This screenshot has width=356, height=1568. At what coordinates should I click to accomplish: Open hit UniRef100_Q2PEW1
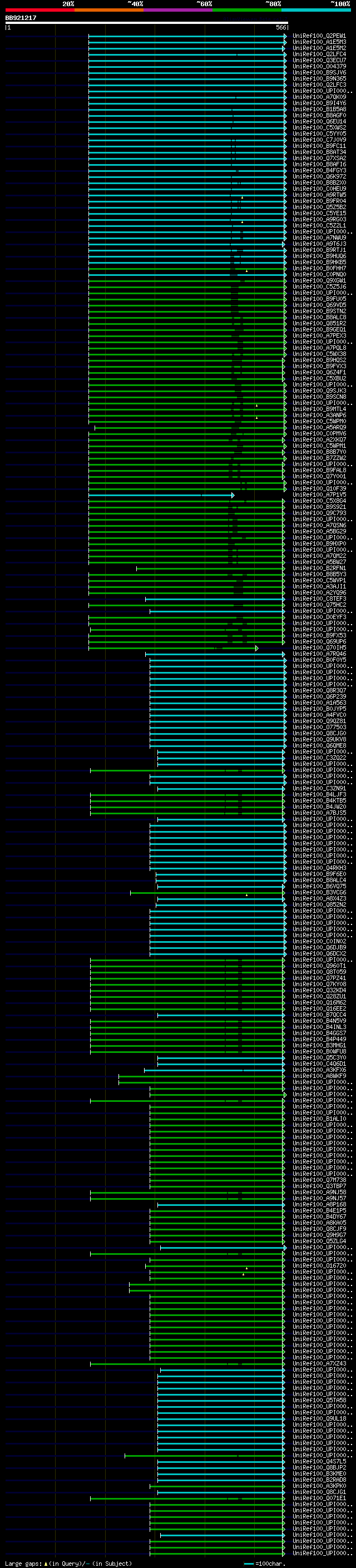pyautogui.click(x=319, y=36)
